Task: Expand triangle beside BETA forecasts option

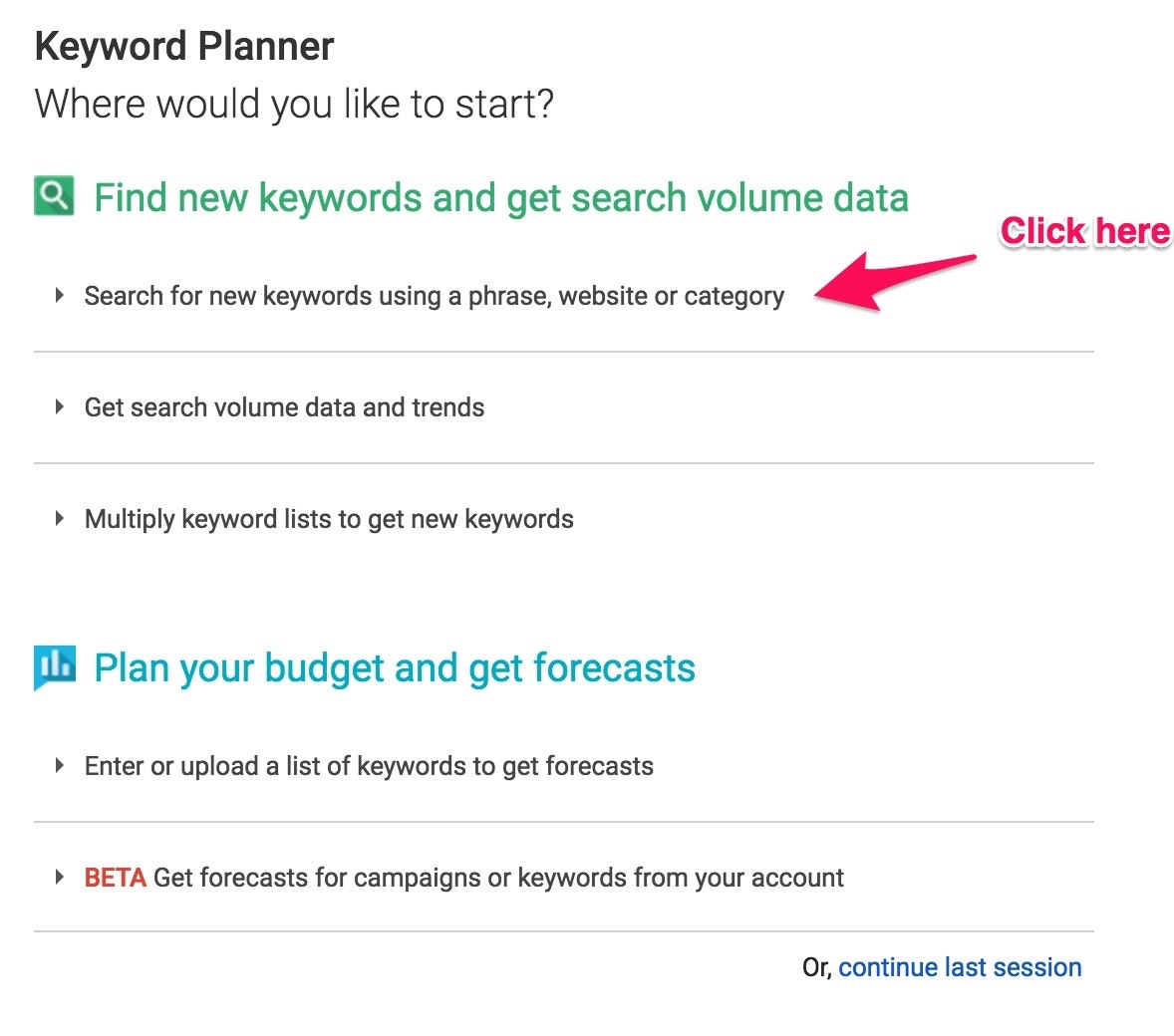Action: (60, 878)
